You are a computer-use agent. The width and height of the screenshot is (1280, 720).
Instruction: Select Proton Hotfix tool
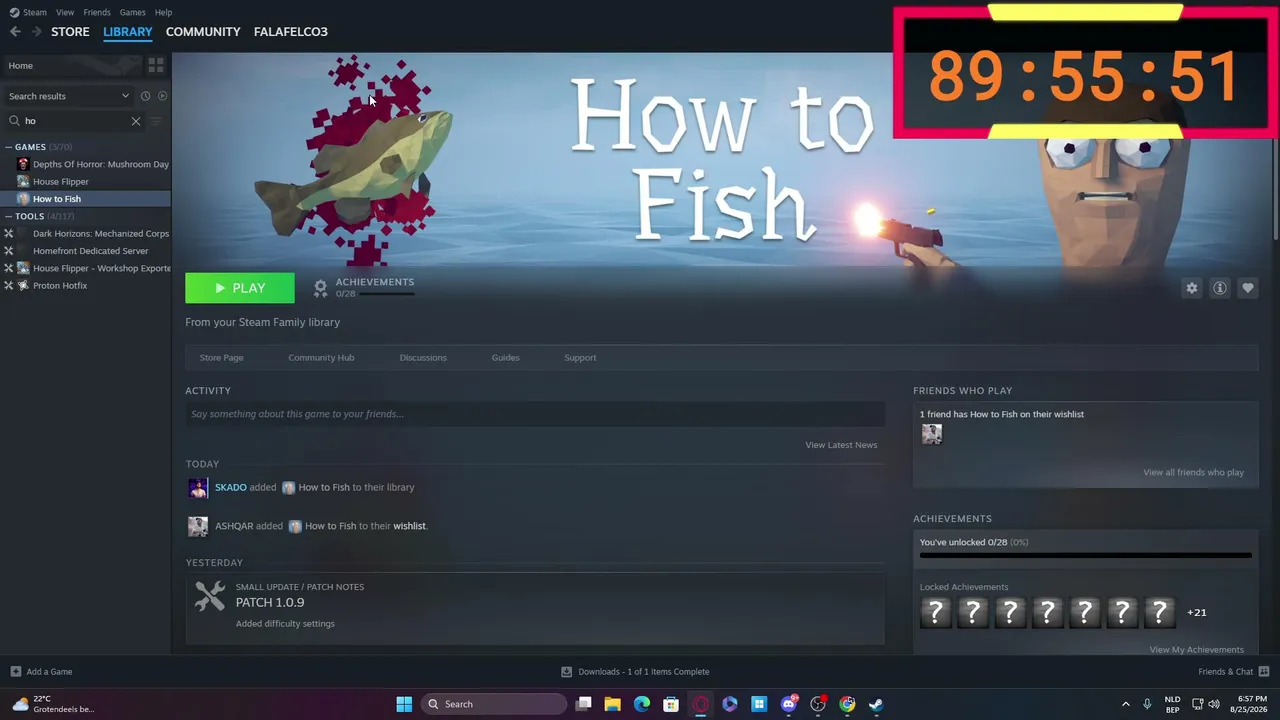(x=59, y=286)
